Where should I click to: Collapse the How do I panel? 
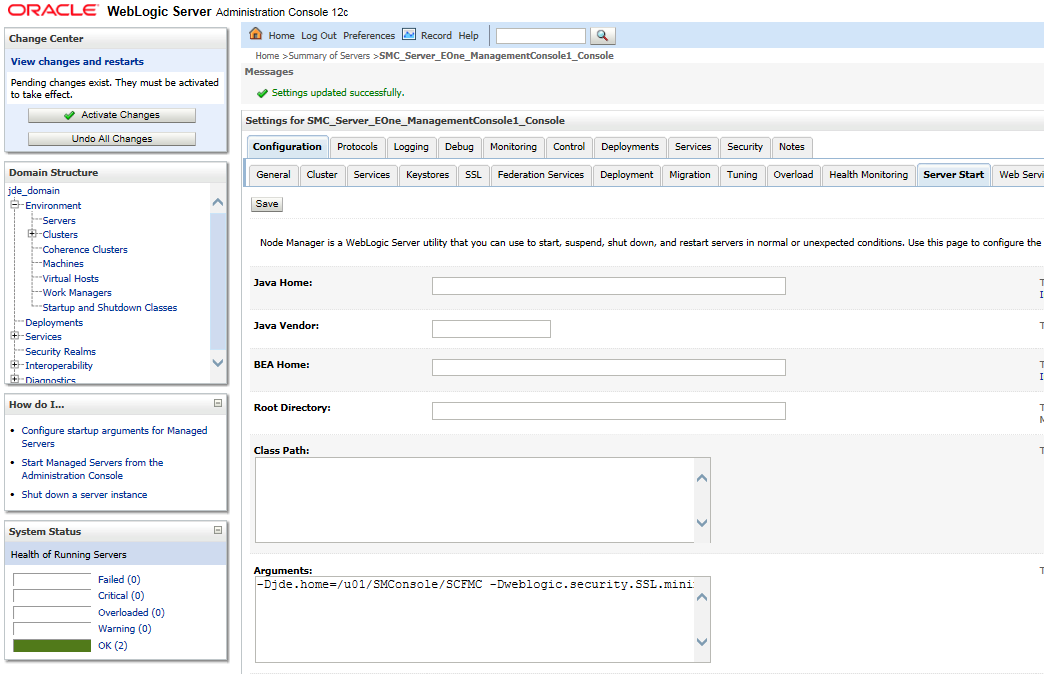(x=218, y=404)
